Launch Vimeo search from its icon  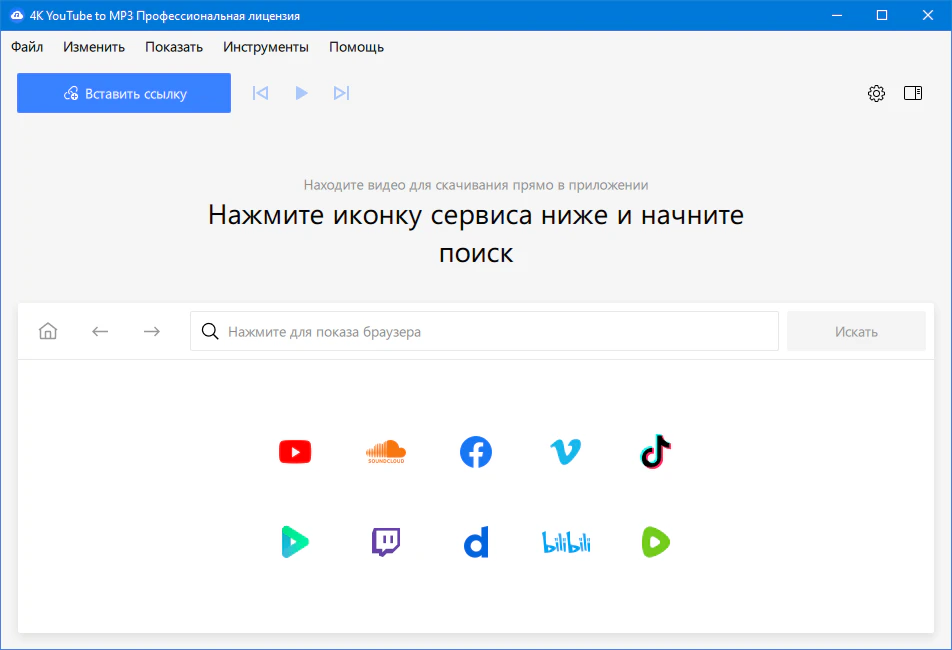click(566, 451)
